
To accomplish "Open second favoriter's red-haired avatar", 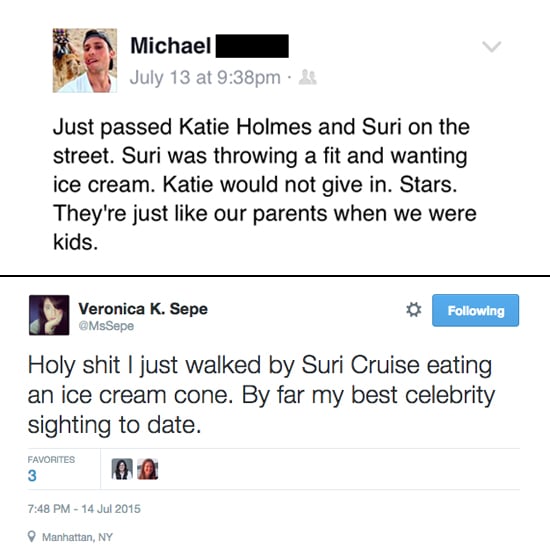I will (x=148, y=469).
